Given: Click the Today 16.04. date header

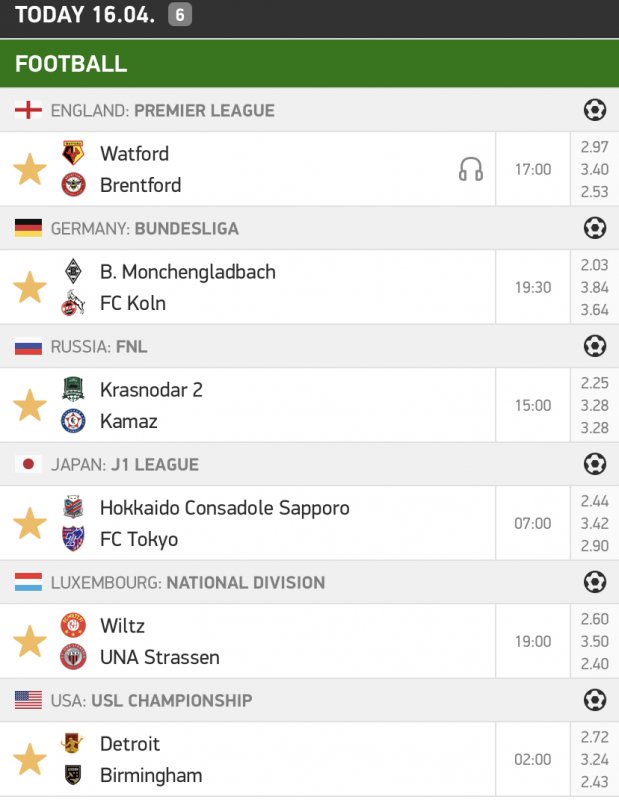Looking at the screenshot, I should 85,15.
